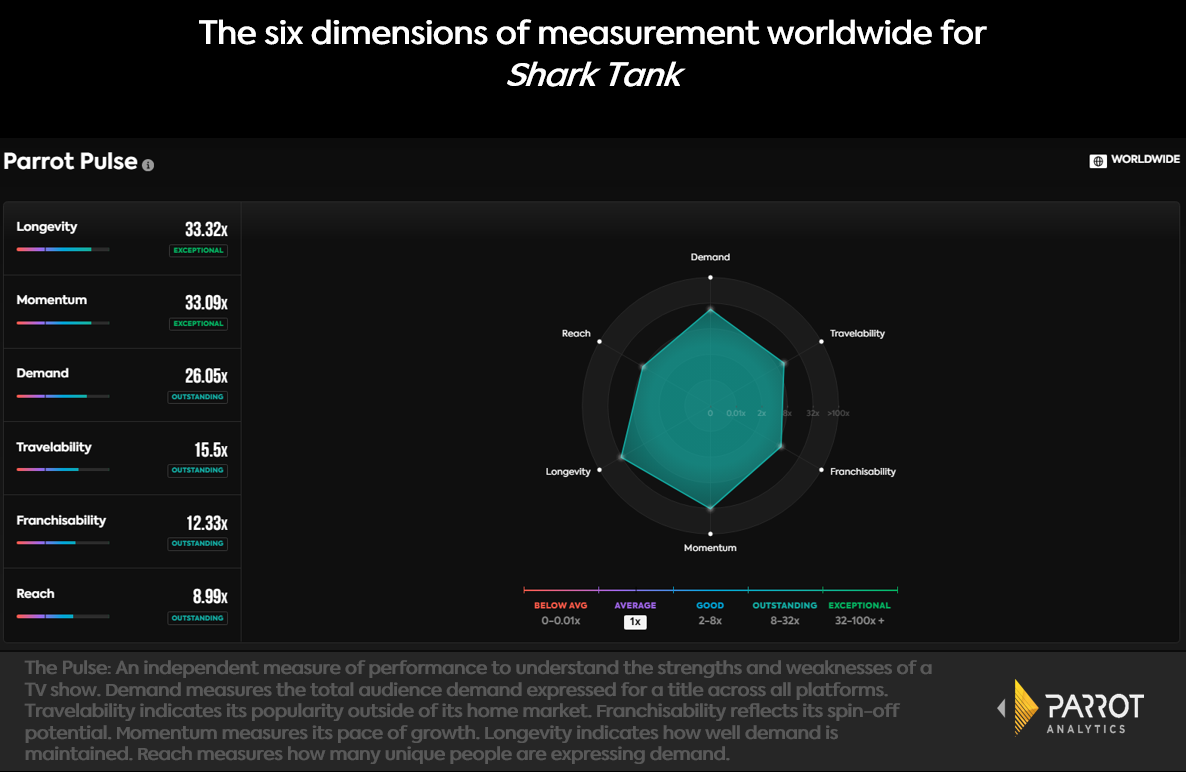Image resolution: width=1186 pixels, height=772 pixels.
Task: Click the Shark Tank title text
Action: tap(595, 75)
